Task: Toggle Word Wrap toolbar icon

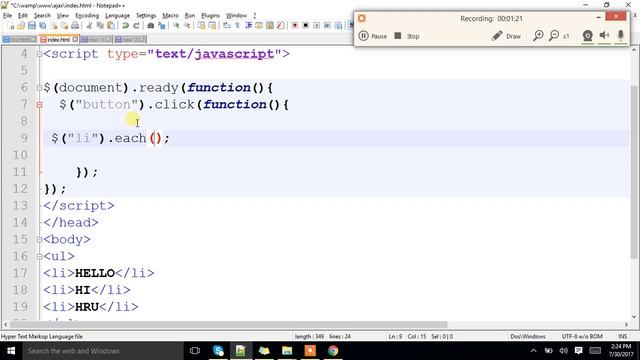Action: click(227, 26)
